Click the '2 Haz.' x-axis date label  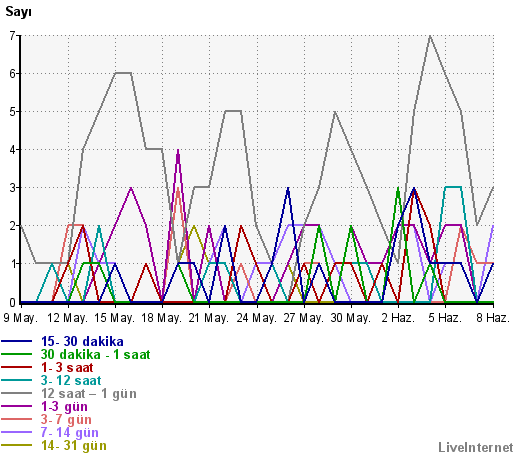pos(398,318)
